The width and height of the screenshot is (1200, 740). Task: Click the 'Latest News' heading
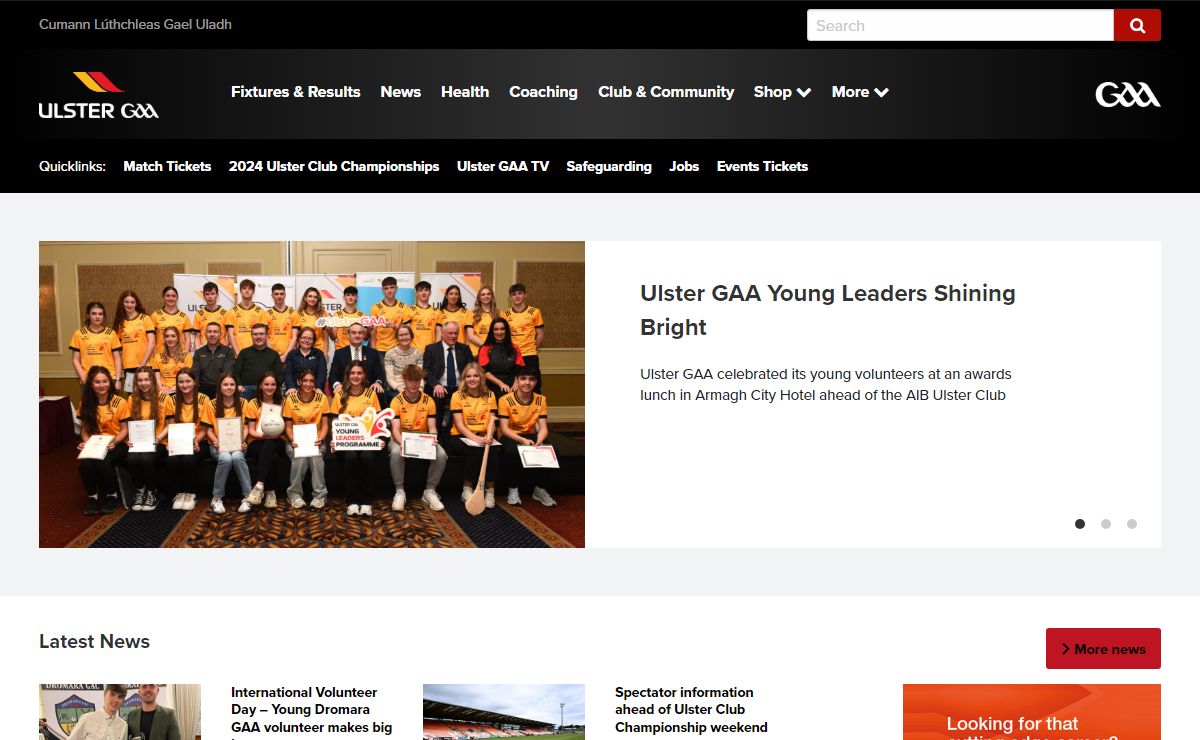tap(94, 642)
